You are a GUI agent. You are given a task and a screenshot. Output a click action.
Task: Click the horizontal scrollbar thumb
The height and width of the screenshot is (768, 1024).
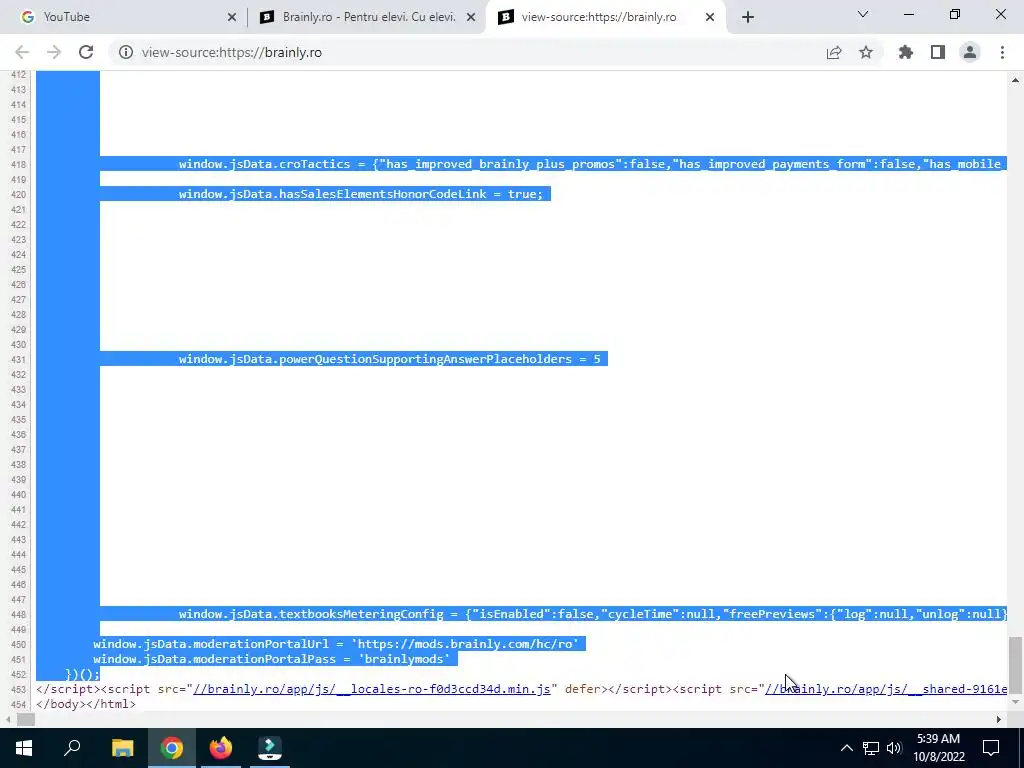tap(25, 720)
